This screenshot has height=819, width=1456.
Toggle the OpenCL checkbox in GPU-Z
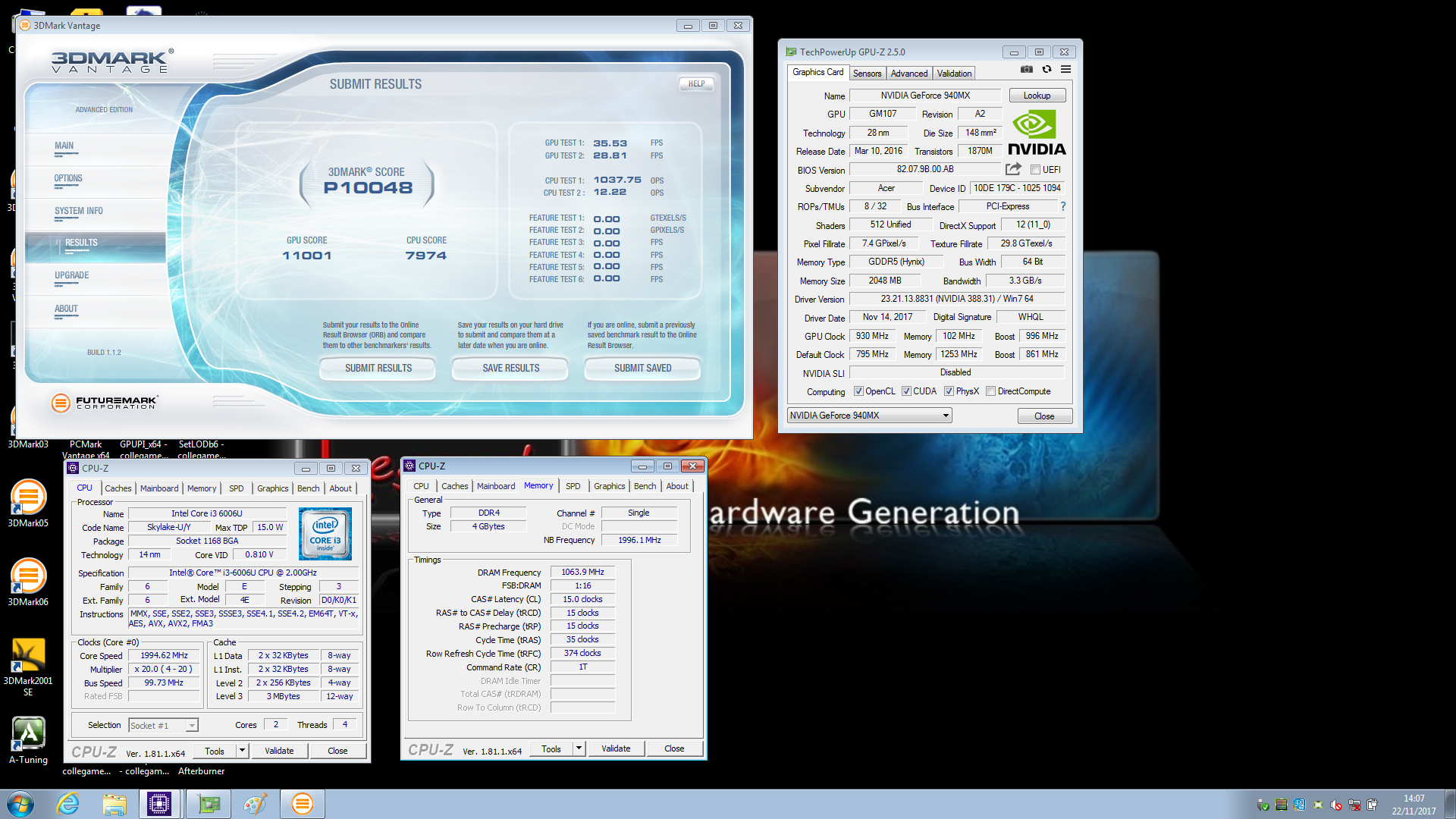(x=858, y=391)
